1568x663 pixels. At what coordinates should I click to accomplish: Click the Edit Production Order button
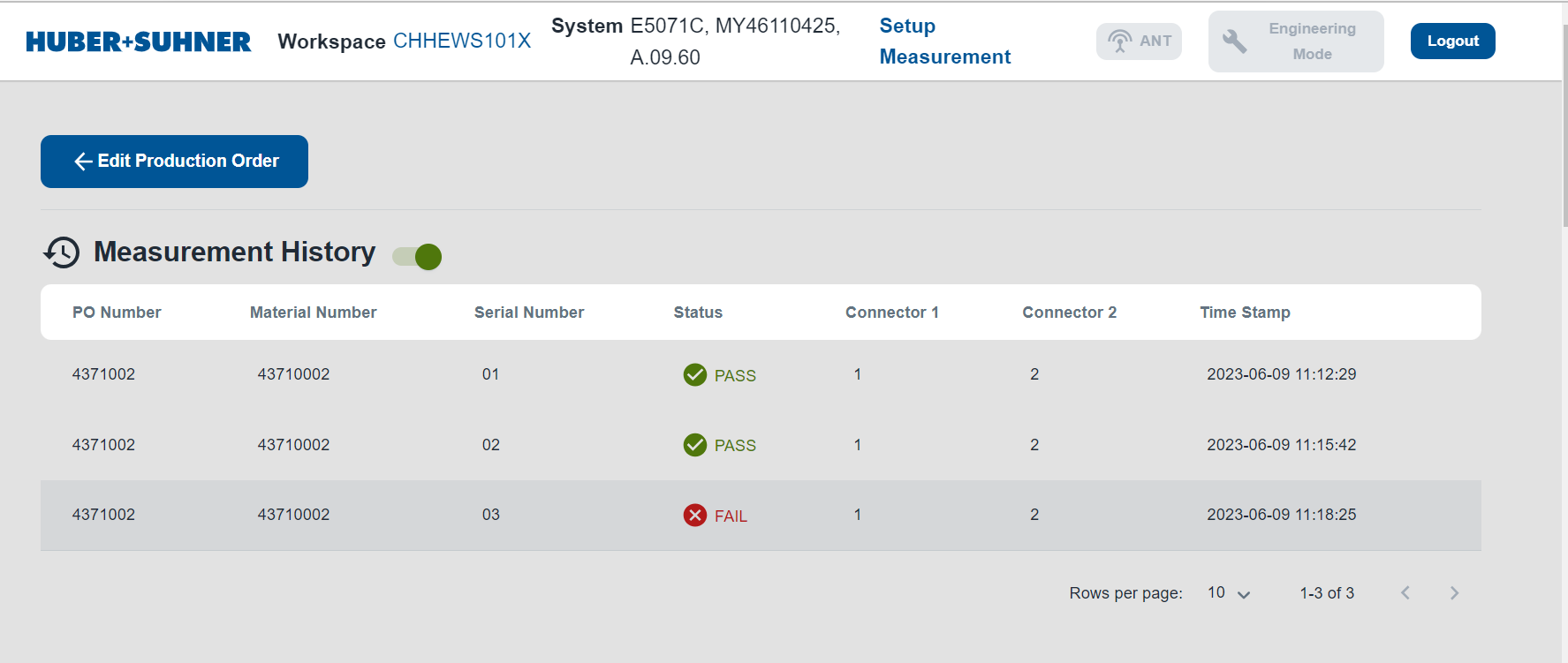coord(174,162)
